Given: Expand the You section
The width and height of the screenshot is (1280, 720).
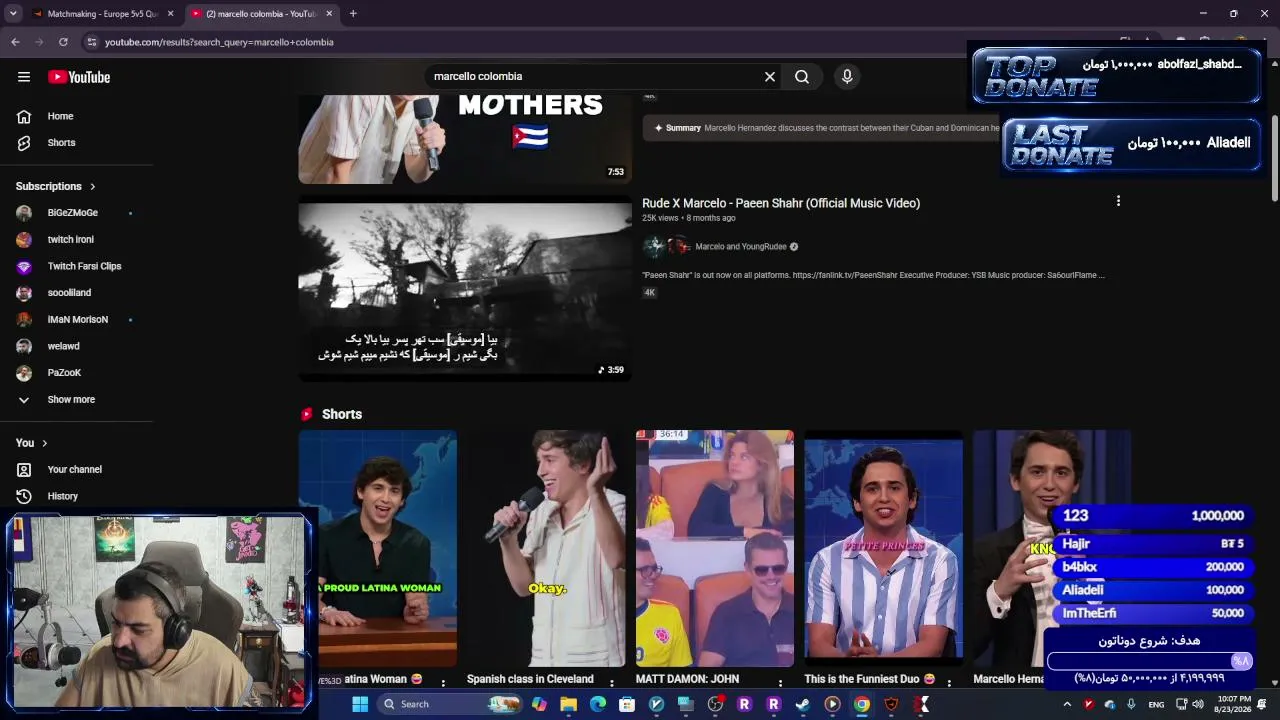Looking at the screenshot, I should coord(32,443).
